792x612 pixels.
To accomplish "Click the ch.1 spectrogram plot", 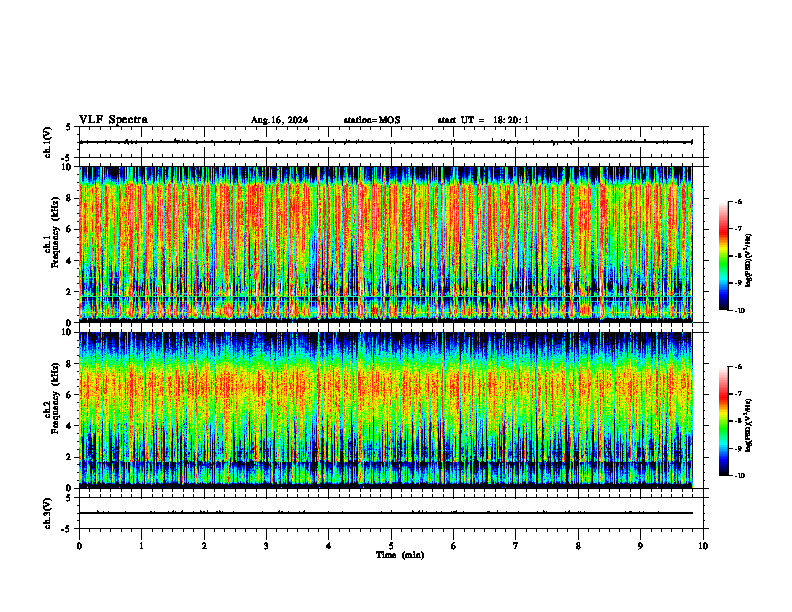I will pos(386,244).
